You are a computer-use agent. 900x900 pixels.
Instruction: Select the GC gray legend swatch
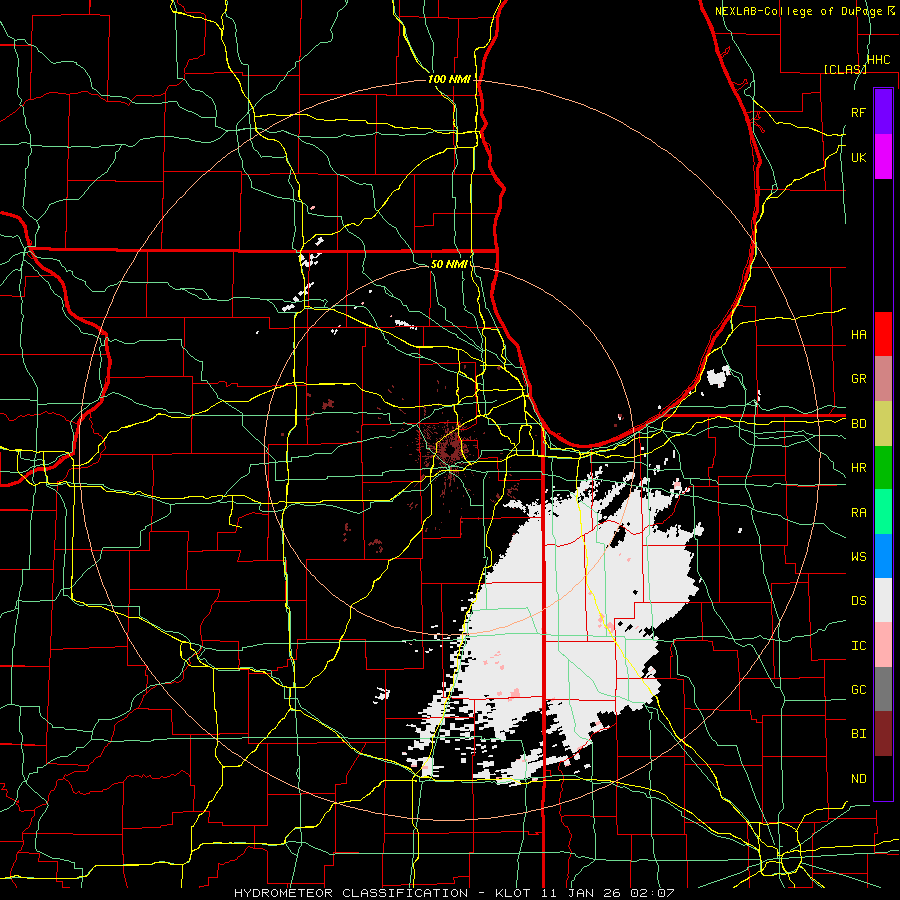[x=883, y=689]
